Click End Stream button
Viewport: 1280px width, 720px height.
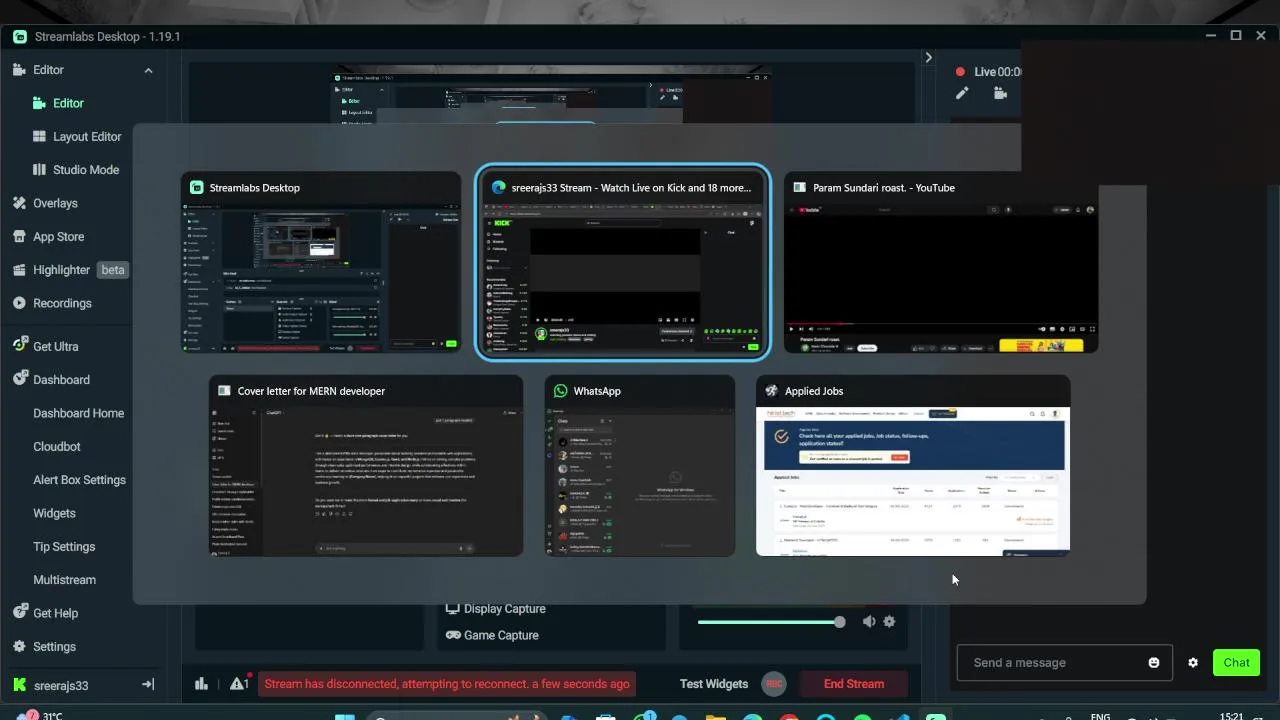click(854, 684)
